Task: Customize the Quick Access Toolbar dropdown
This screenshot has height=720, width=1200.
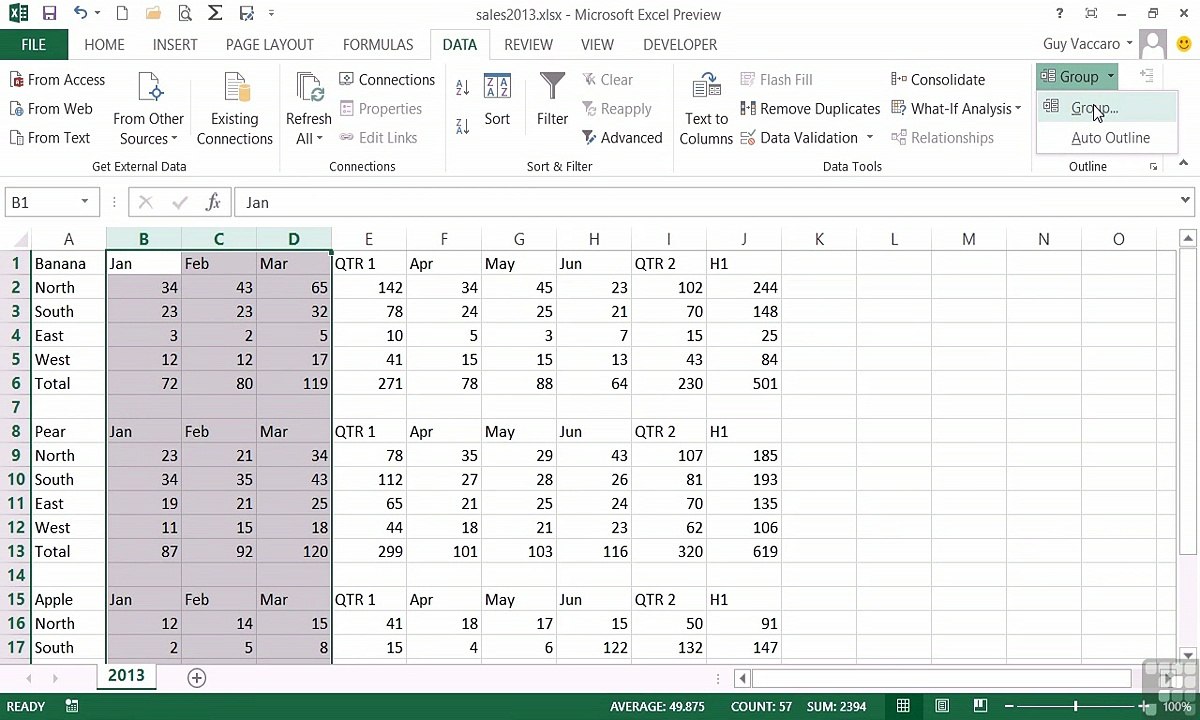Action: pos(271,14)
